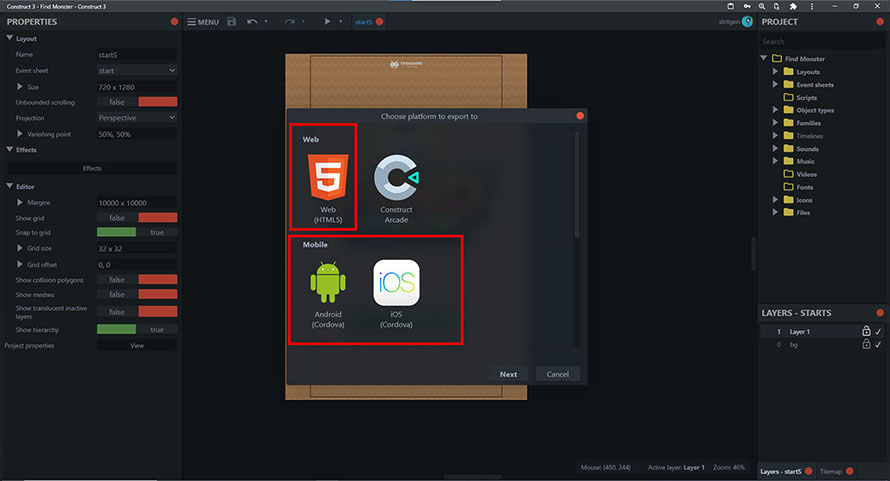Collapse the Editor properties section
This screenshot has height=481, width=890.
pos(10,186)
